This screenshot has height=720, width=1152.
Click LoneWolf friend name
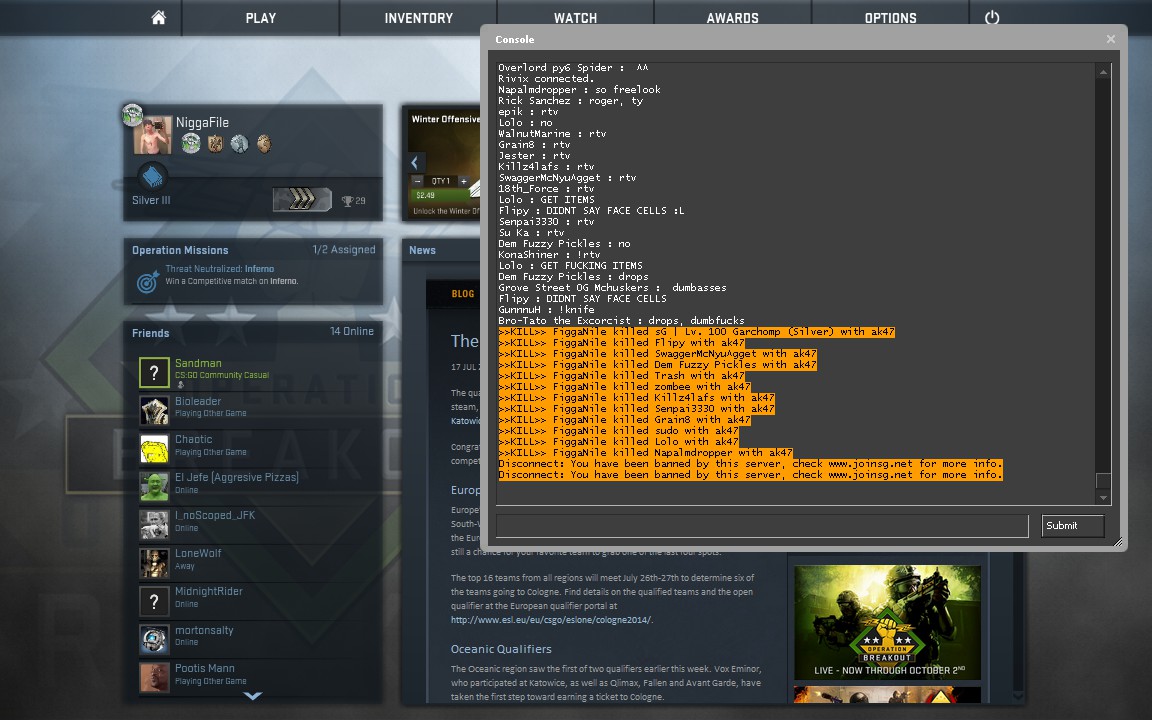point(198,553)
